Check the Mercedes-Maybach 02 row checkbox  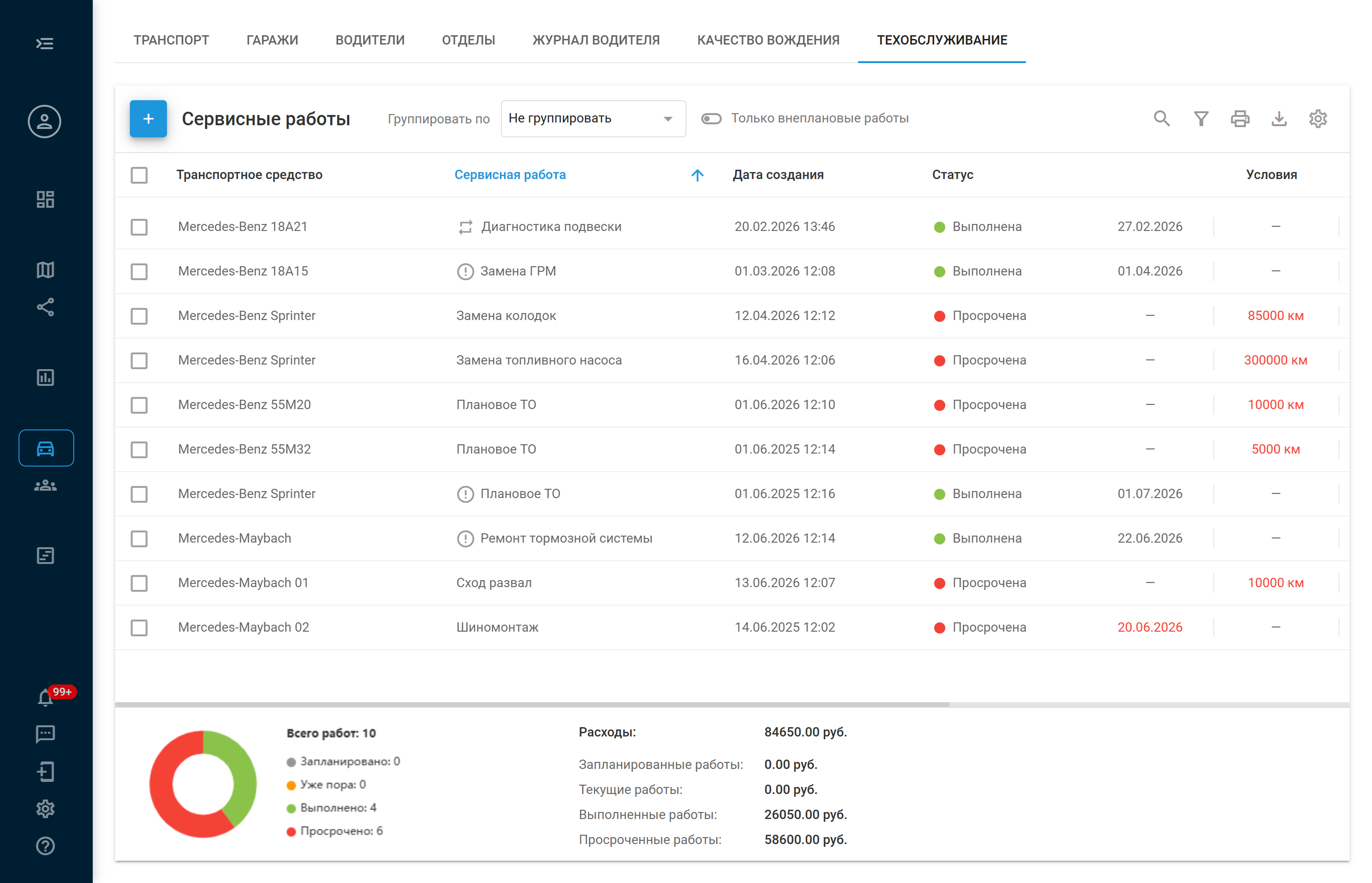(139, 628)
